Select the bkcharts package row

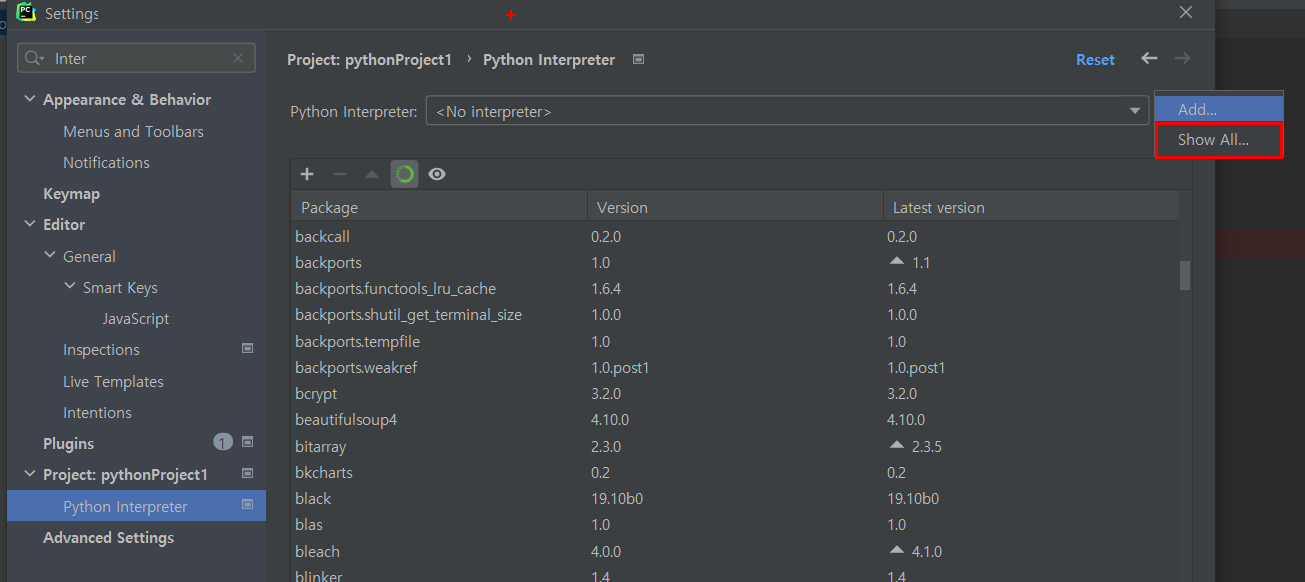tap(735, 472)
